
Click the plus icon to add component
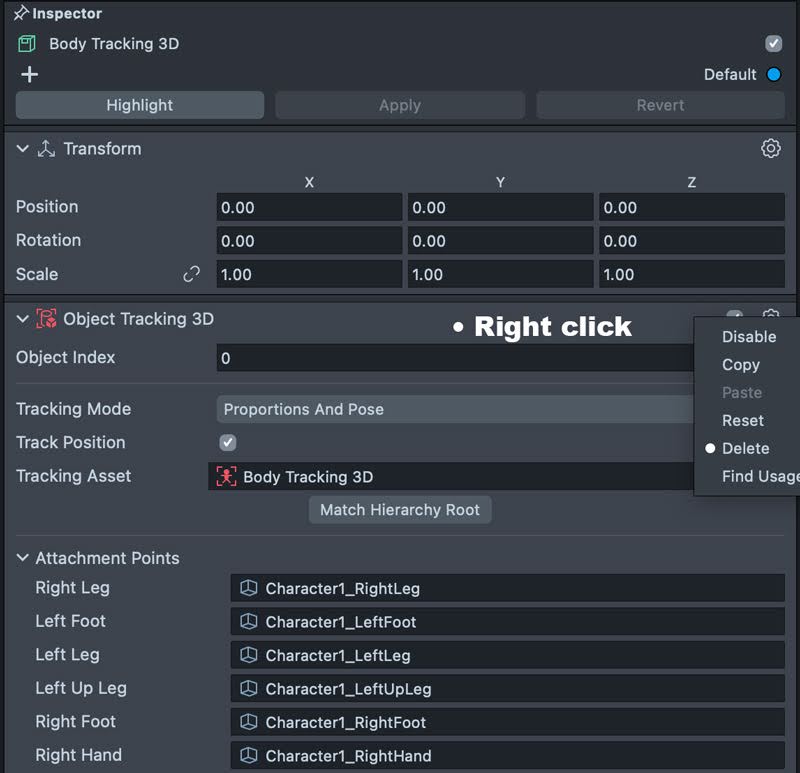[x=29, y=75]
